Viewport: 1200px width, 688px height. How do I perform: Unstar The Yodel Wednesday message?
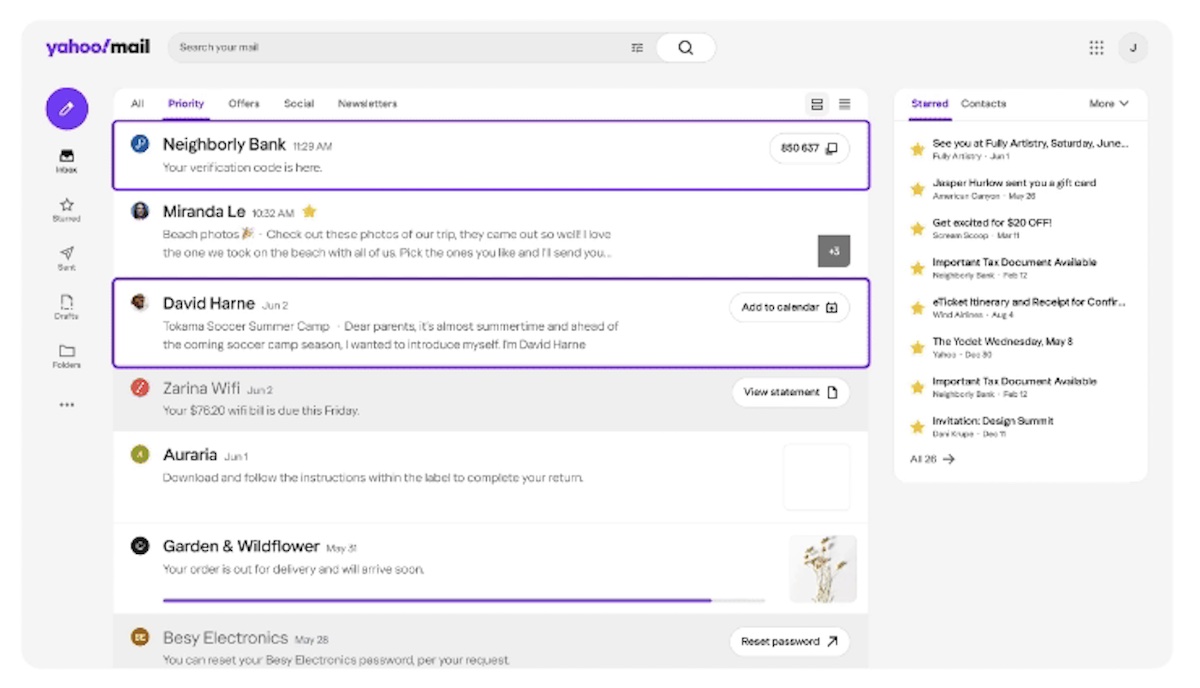coord(917,348)
